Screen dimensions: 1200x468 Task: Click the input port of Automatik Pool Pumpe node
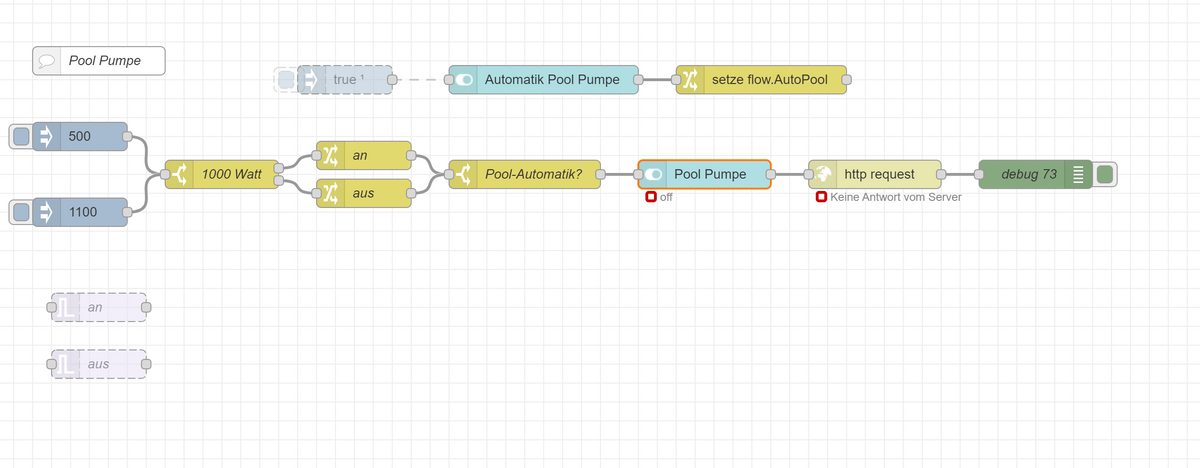tap(448, 80)
